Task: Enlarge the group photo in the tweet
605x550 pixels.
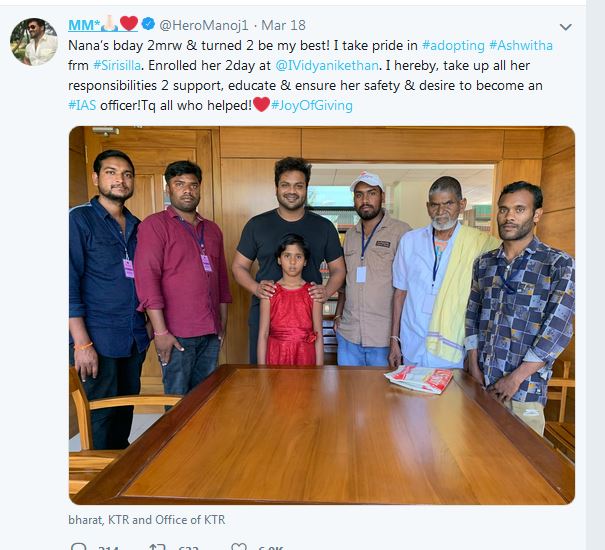Action: click(x=322, y=315)
